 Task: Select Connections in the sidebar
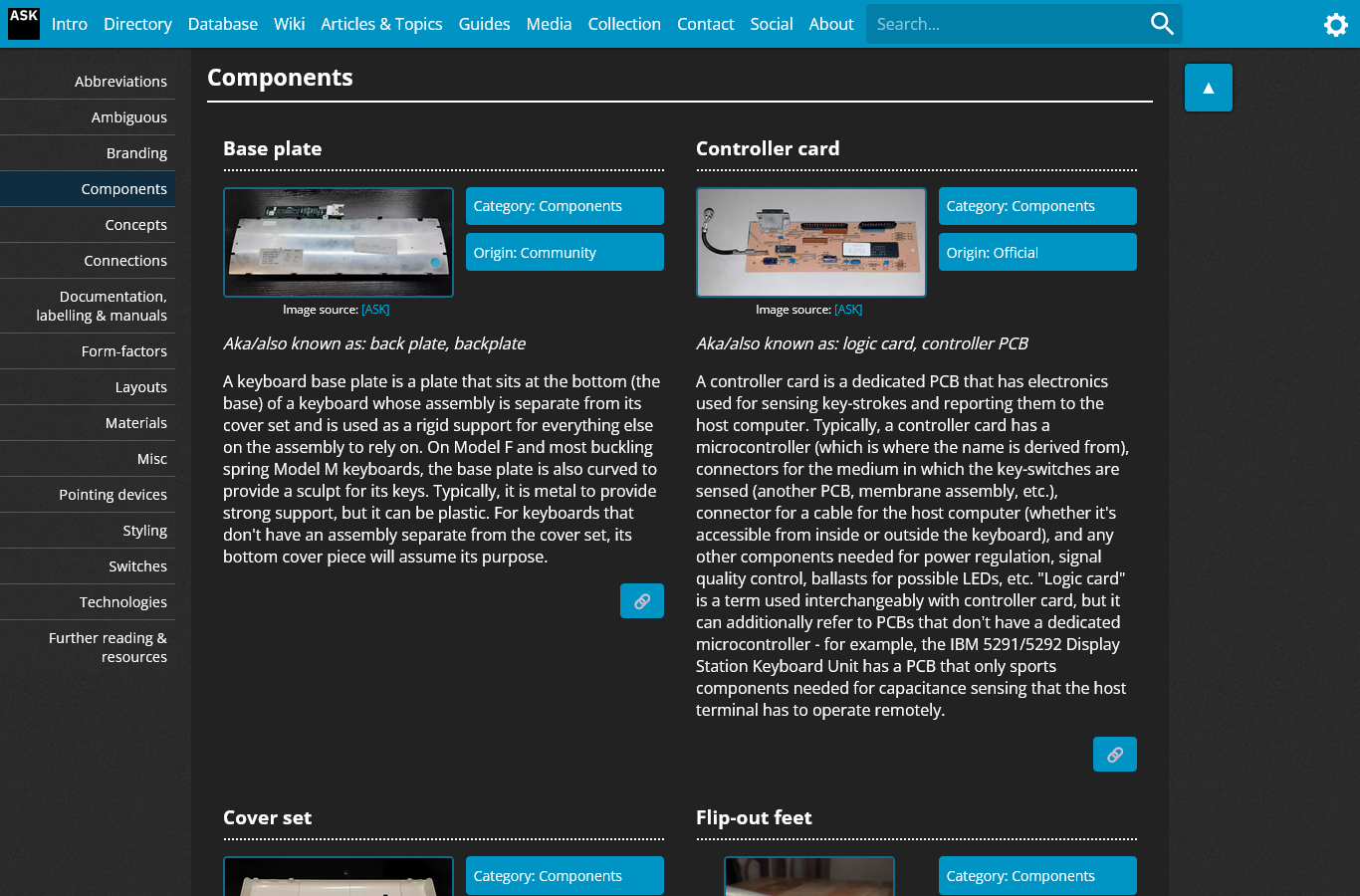[x=88, y=261]
